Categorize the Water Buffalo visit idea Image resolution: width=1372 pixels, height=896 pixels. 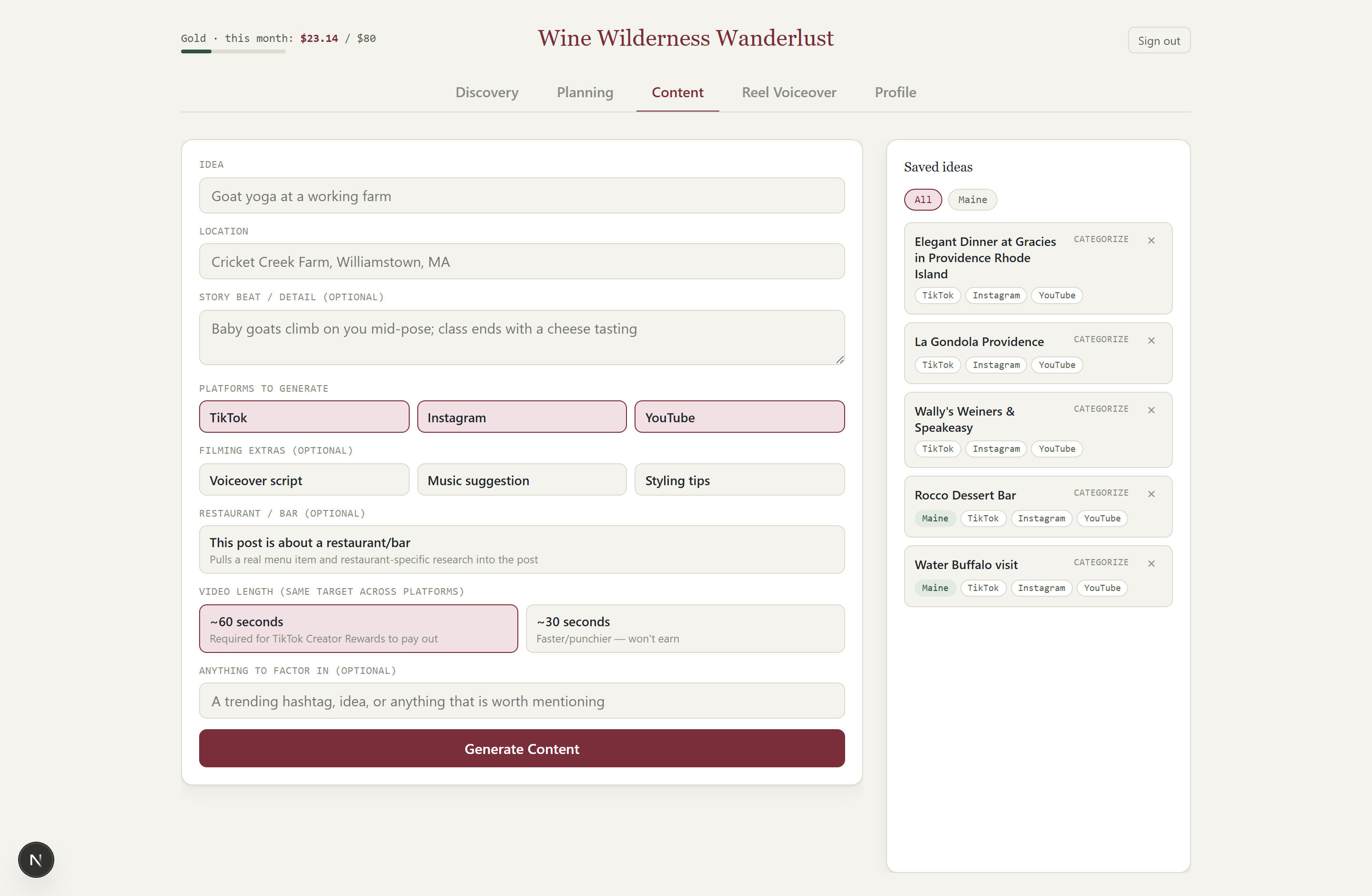tap(1101, 562)
